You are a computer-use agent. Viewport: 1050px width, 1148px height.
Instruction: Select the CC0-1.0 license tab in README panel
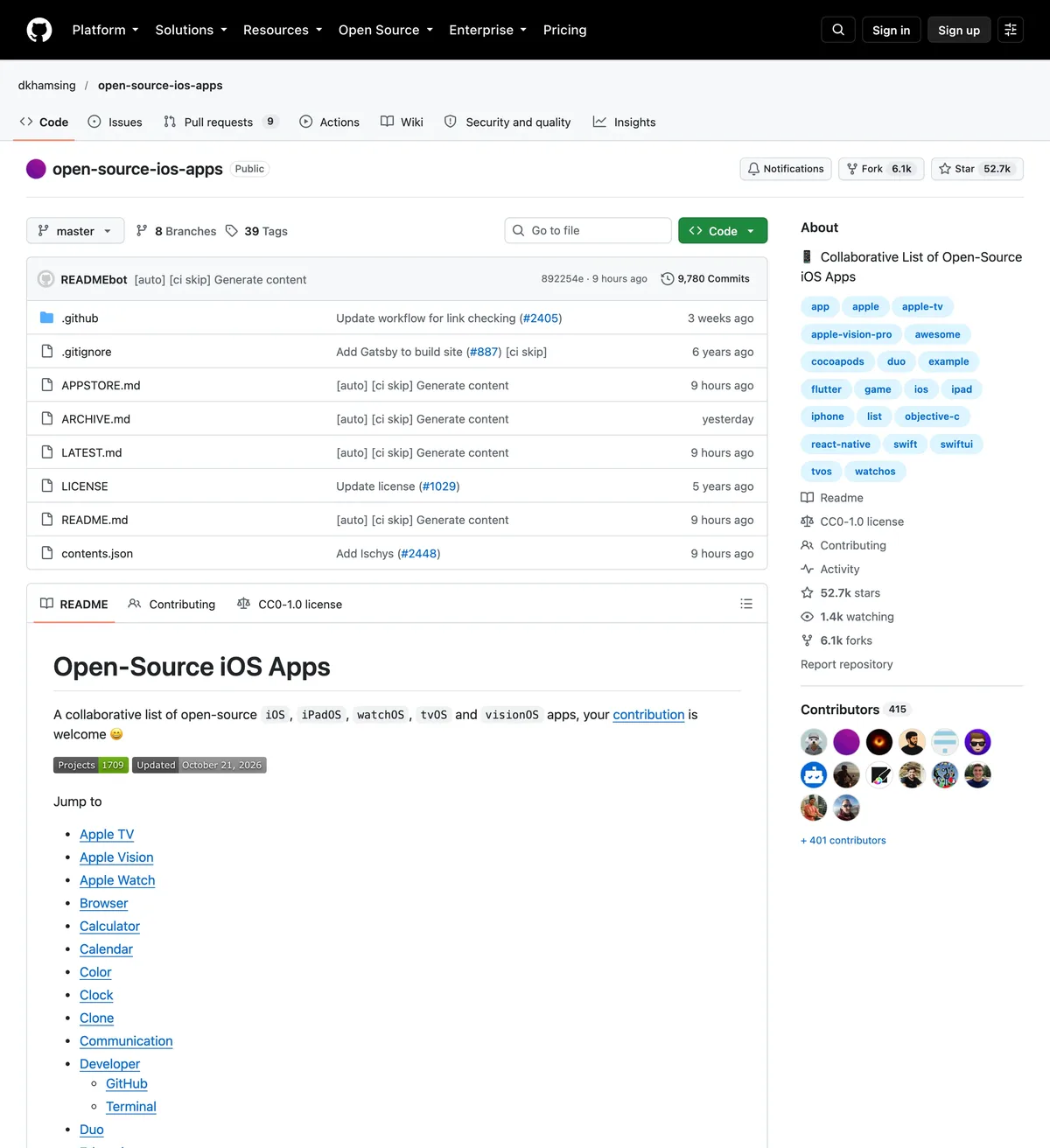click(290, 605)
